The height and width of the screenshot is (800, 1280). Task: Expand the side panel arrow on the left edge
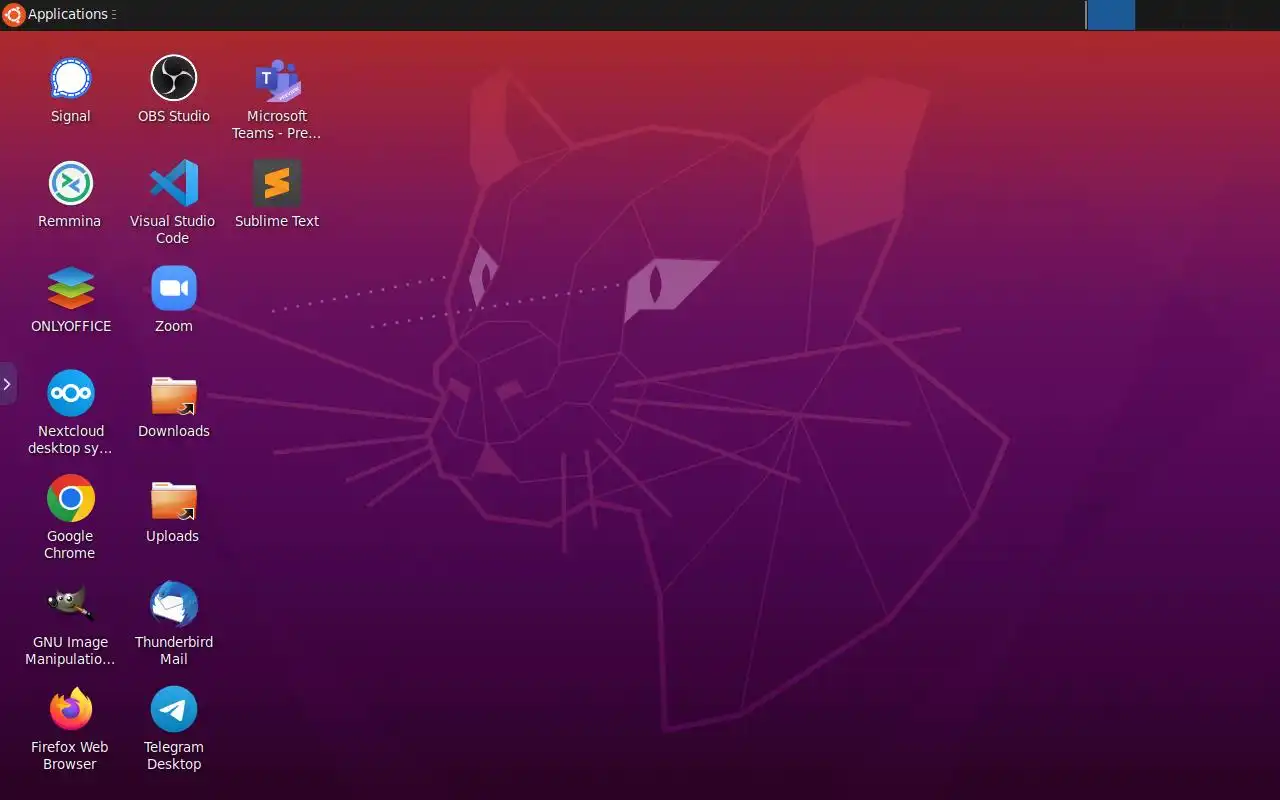(7, 384)
